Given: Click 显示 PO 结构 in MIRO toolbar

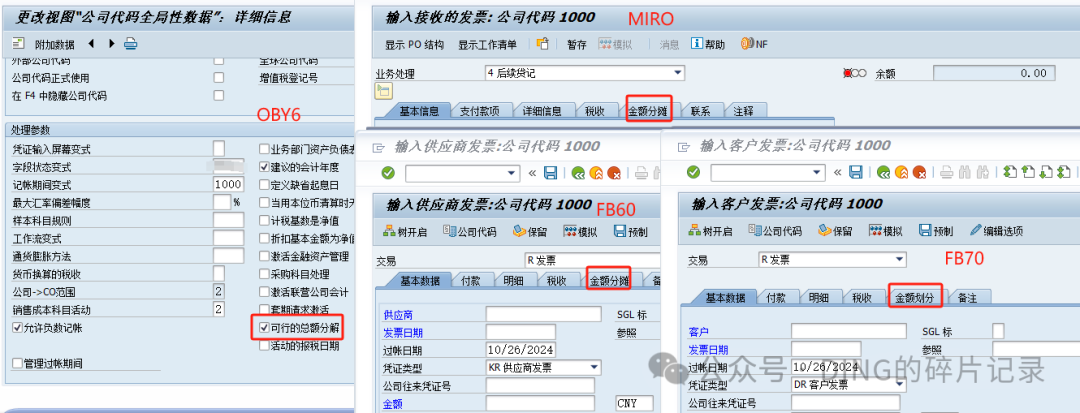Looking at the screenshot, I should (414, 45).
